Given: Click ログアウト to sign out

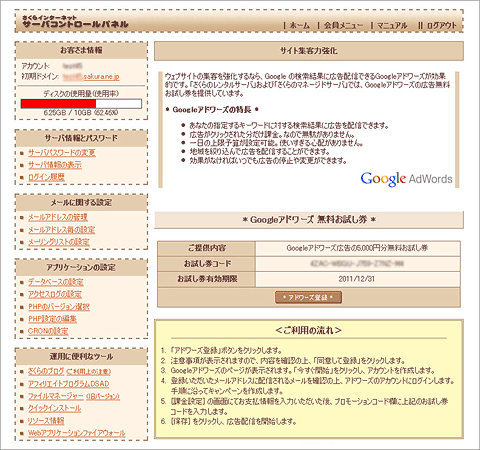Looking at the screenshot, I should (442, 25).
